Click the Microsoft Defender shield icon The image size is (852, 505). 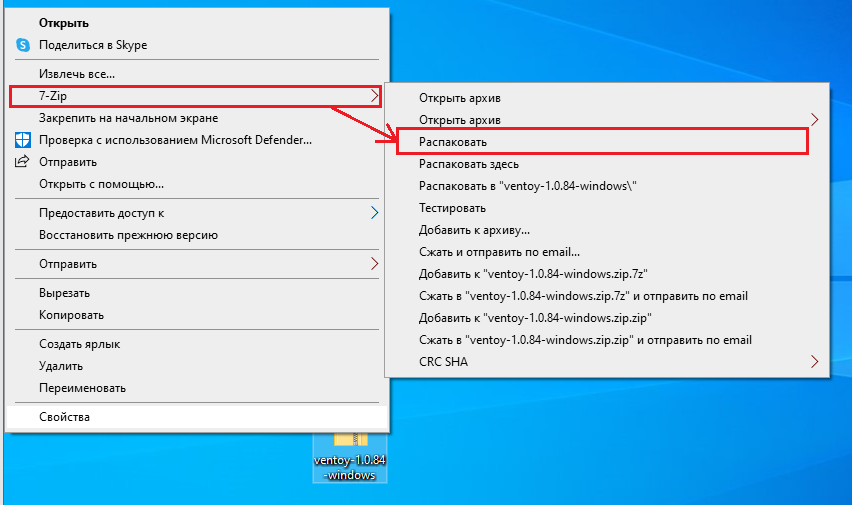(x=23, y=140)
